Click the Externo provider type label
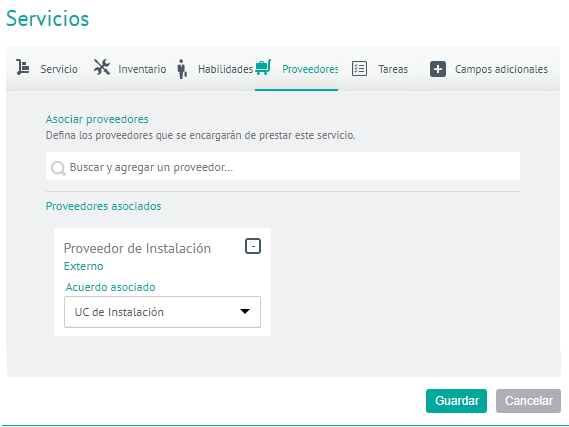This screenshot has height=427, width=569. click(x=83, y=266)
